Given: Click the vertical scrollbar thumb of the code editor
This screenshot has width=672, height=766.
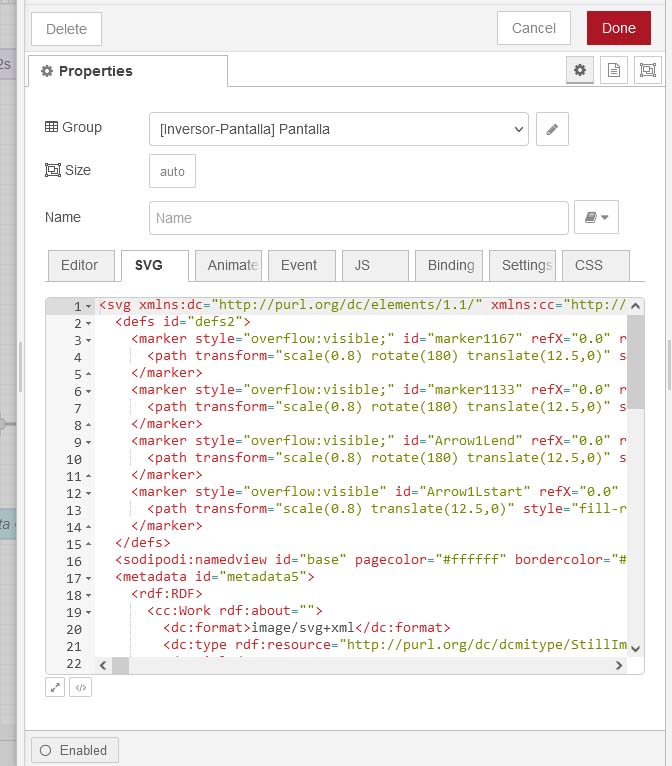Looking at the screenshot, I should 635,362.
